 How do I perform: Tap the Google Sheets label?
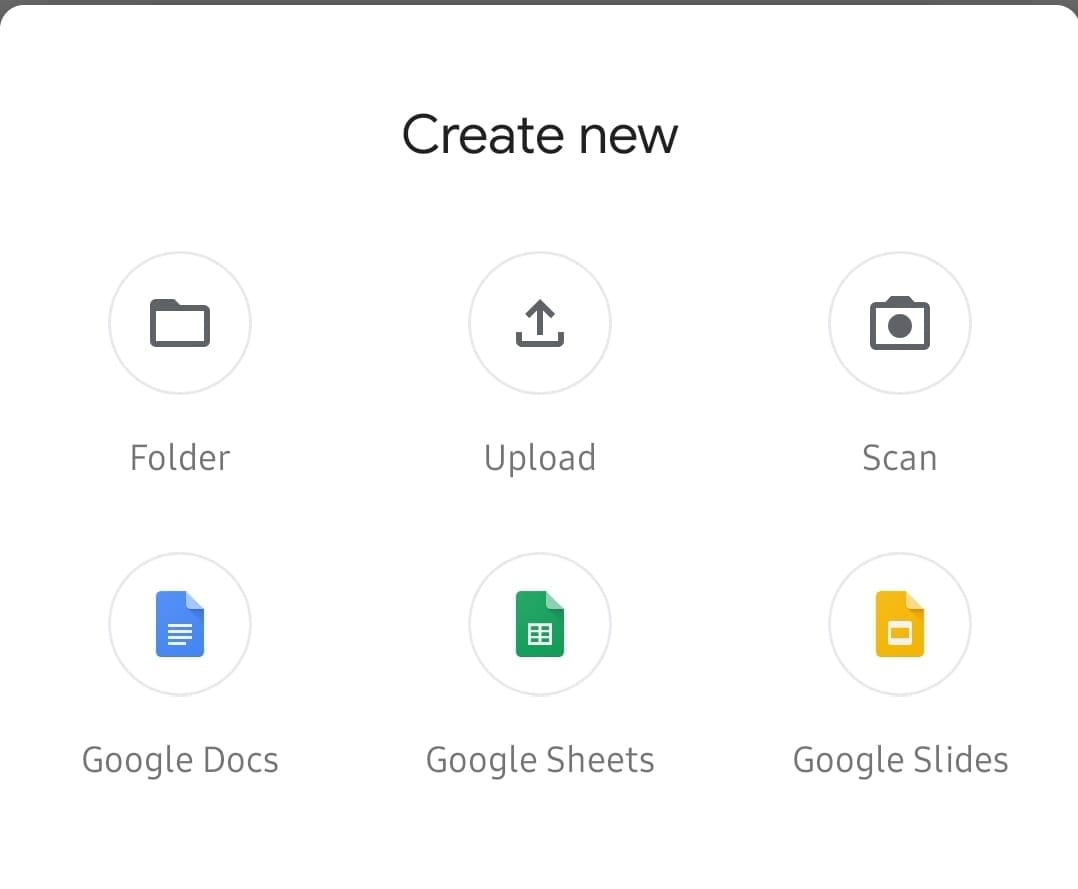(x=540, y=759)
